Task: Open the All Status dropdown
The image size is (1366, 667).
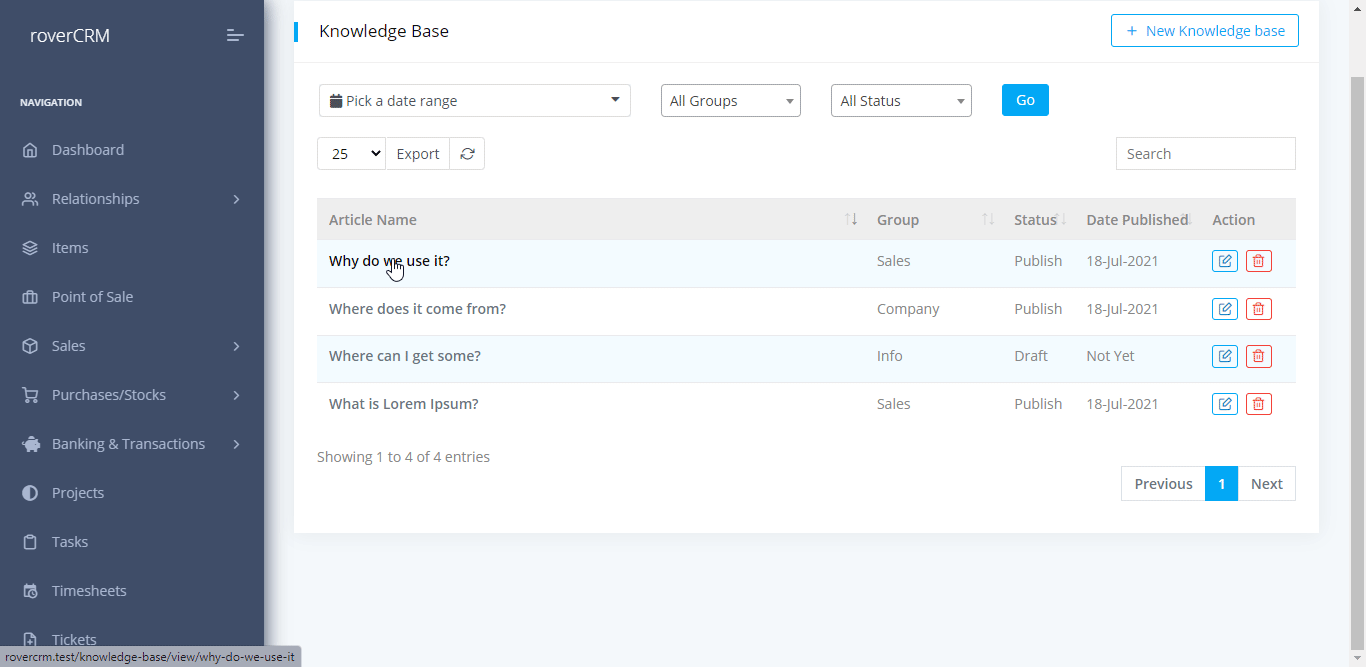Action: click(900, 101)
